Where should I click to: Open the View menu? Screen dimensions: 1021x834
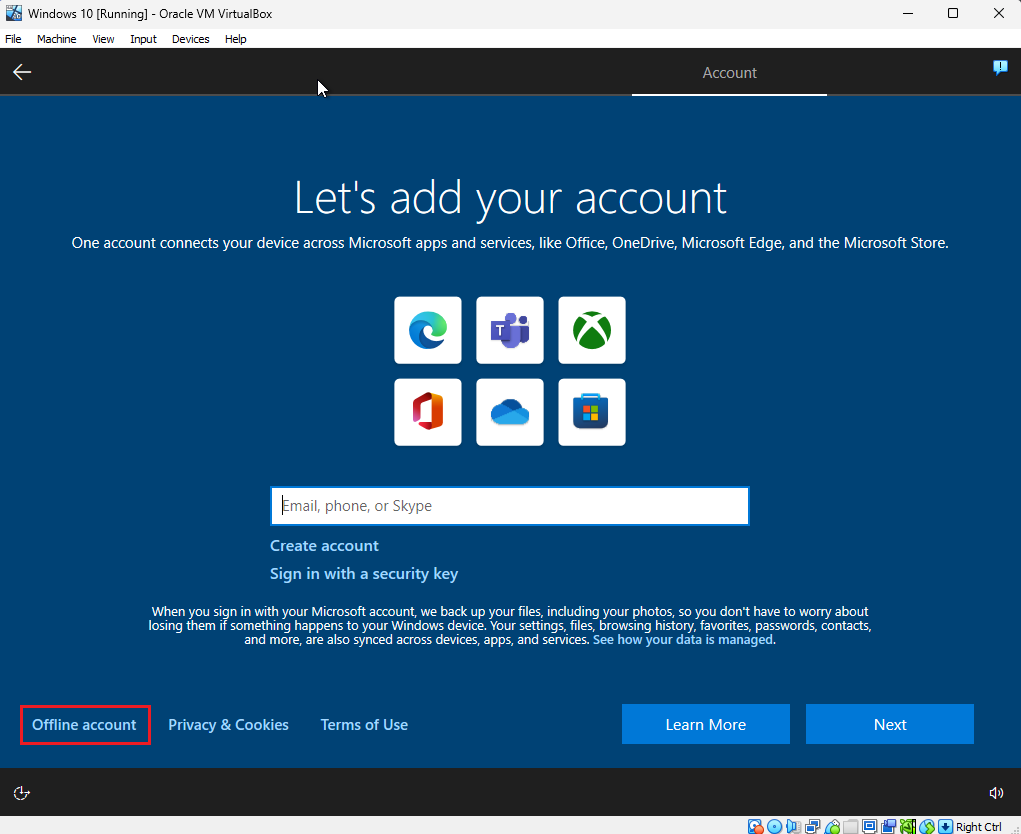pyautogui.click(x=103, y=39)
